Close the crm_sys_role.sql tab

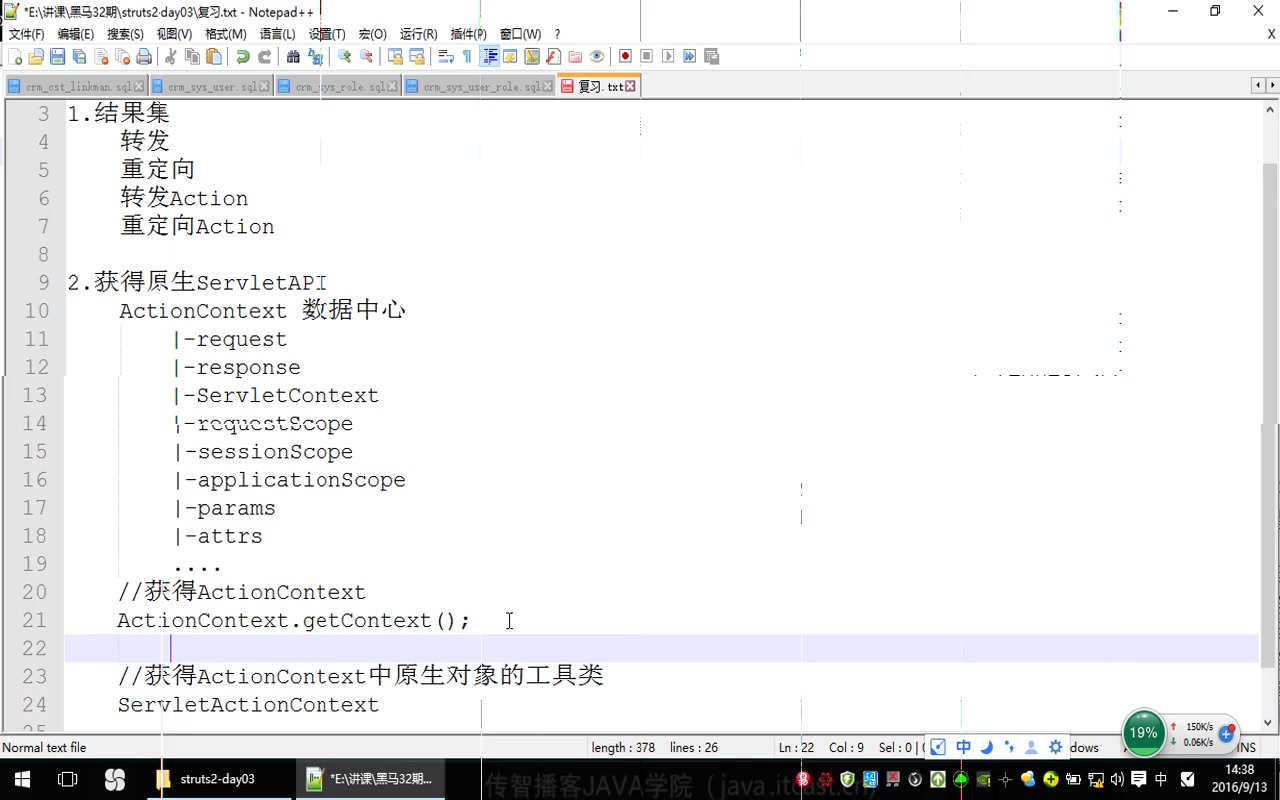pyautogui.click(x=393, y=87)
